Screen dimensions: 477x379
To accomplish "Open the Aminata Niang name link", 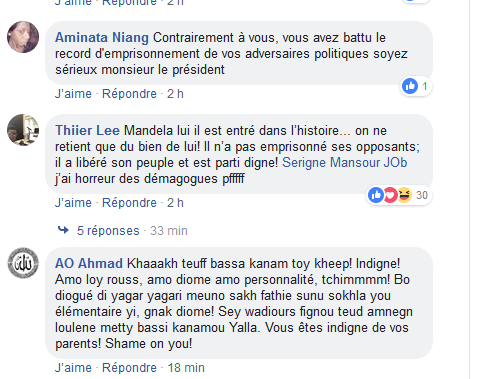I will coord(102,38).
